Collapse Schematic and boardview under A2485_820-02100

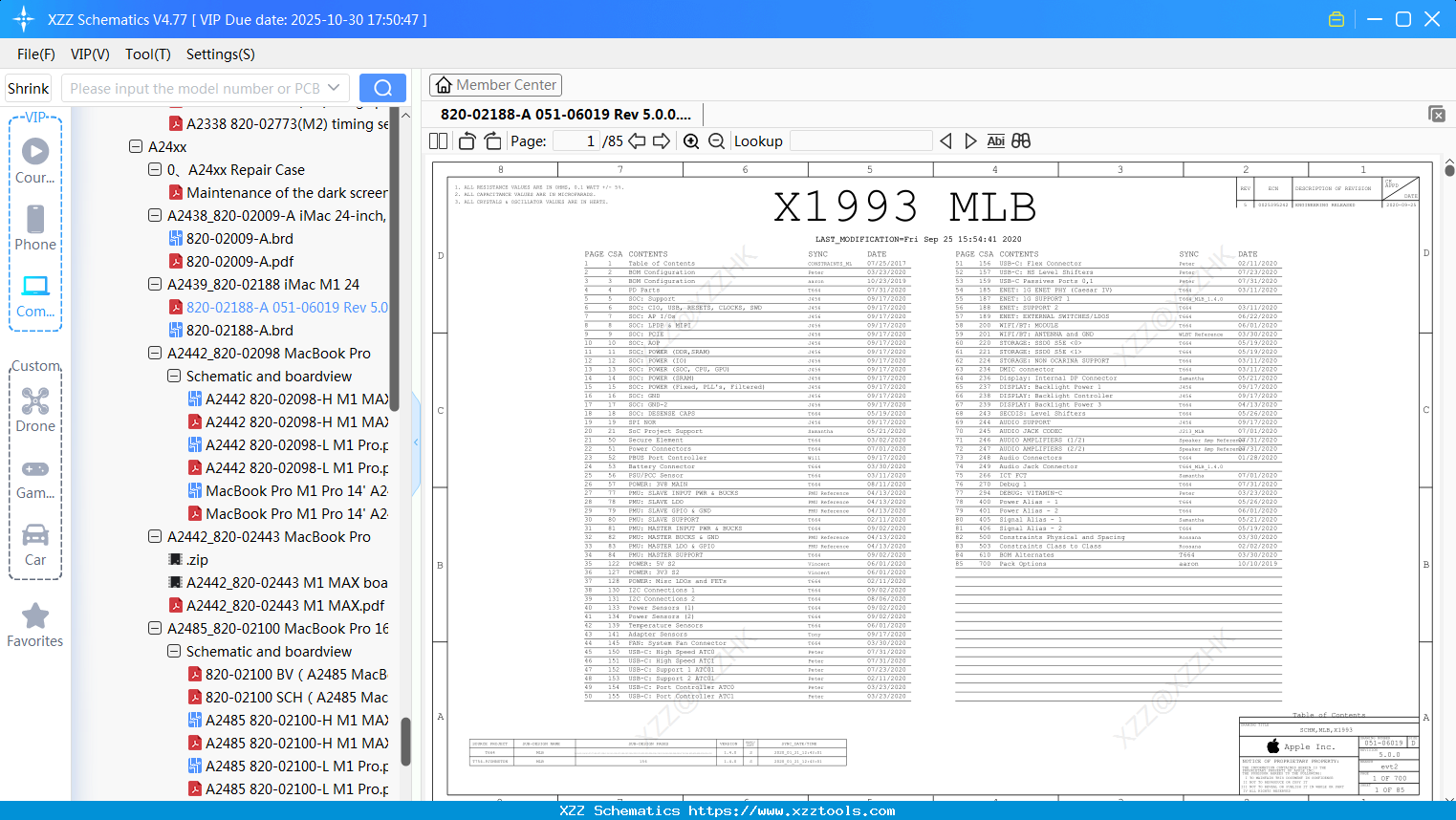[x=174, y=652]
